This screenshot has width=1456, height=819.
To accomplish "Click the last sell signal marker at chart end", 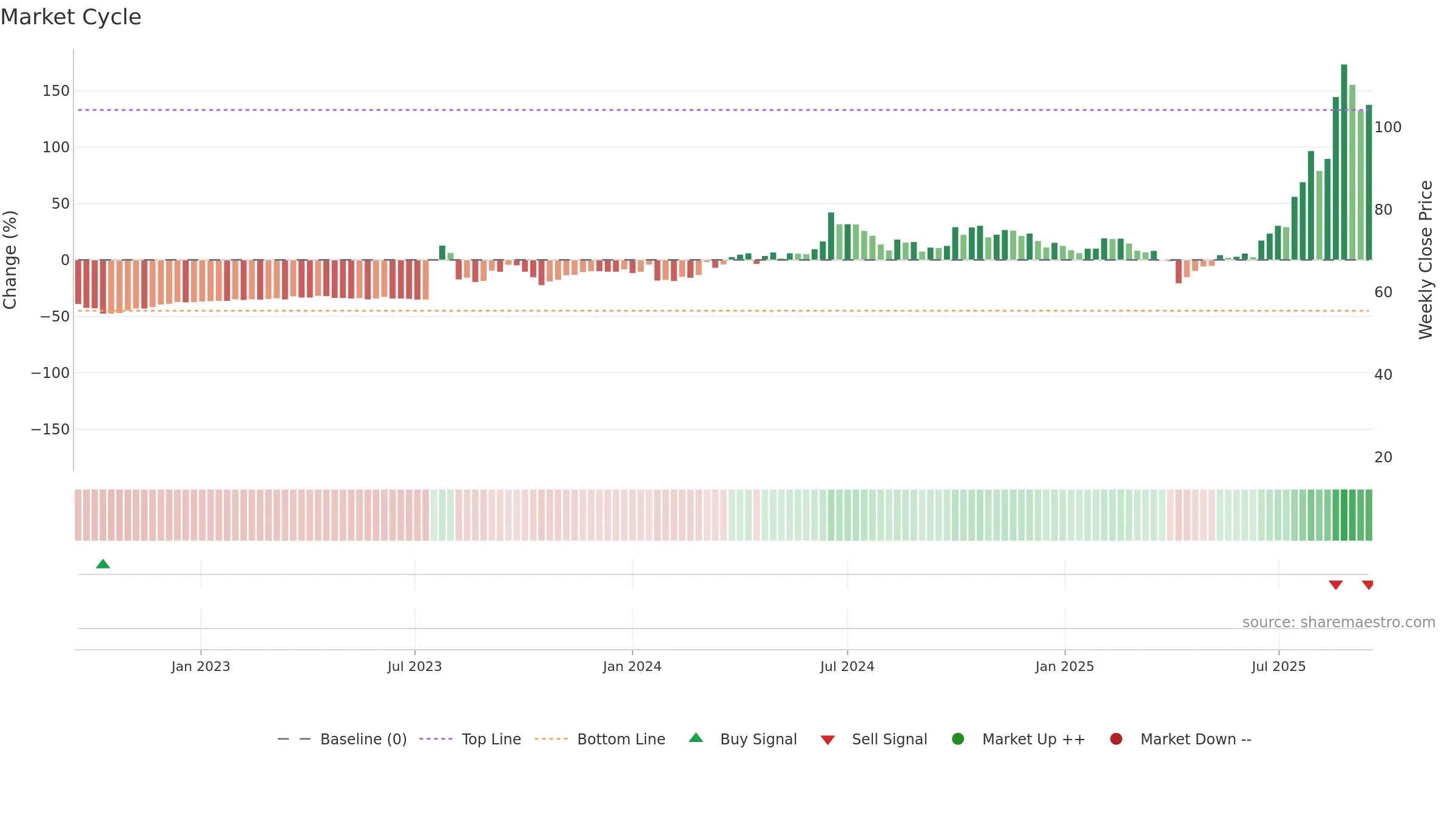I will point(1367,585).
